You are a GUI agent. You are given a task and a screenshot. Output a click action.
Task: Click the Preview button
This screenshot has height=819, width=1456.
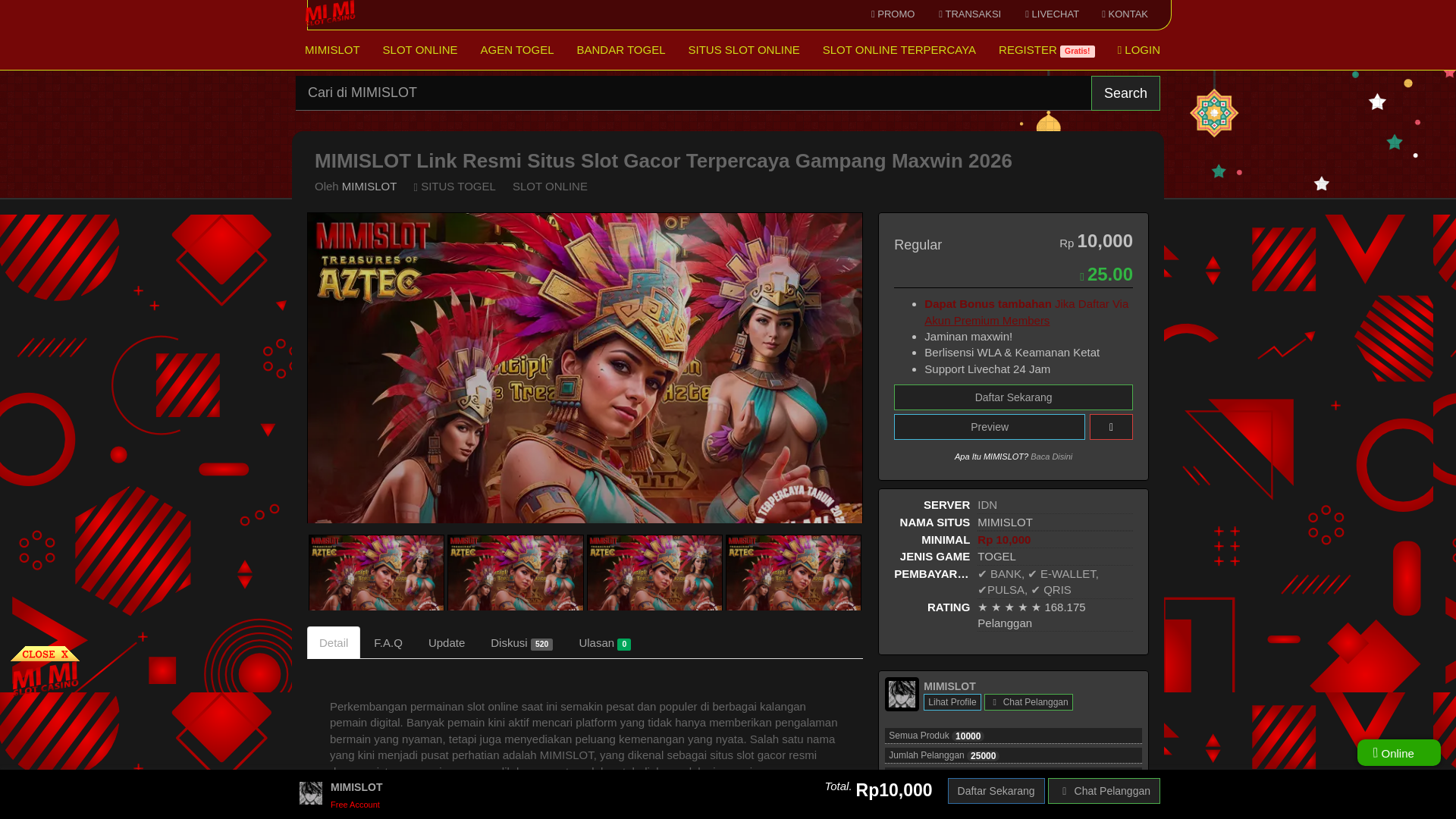(990, 427)
